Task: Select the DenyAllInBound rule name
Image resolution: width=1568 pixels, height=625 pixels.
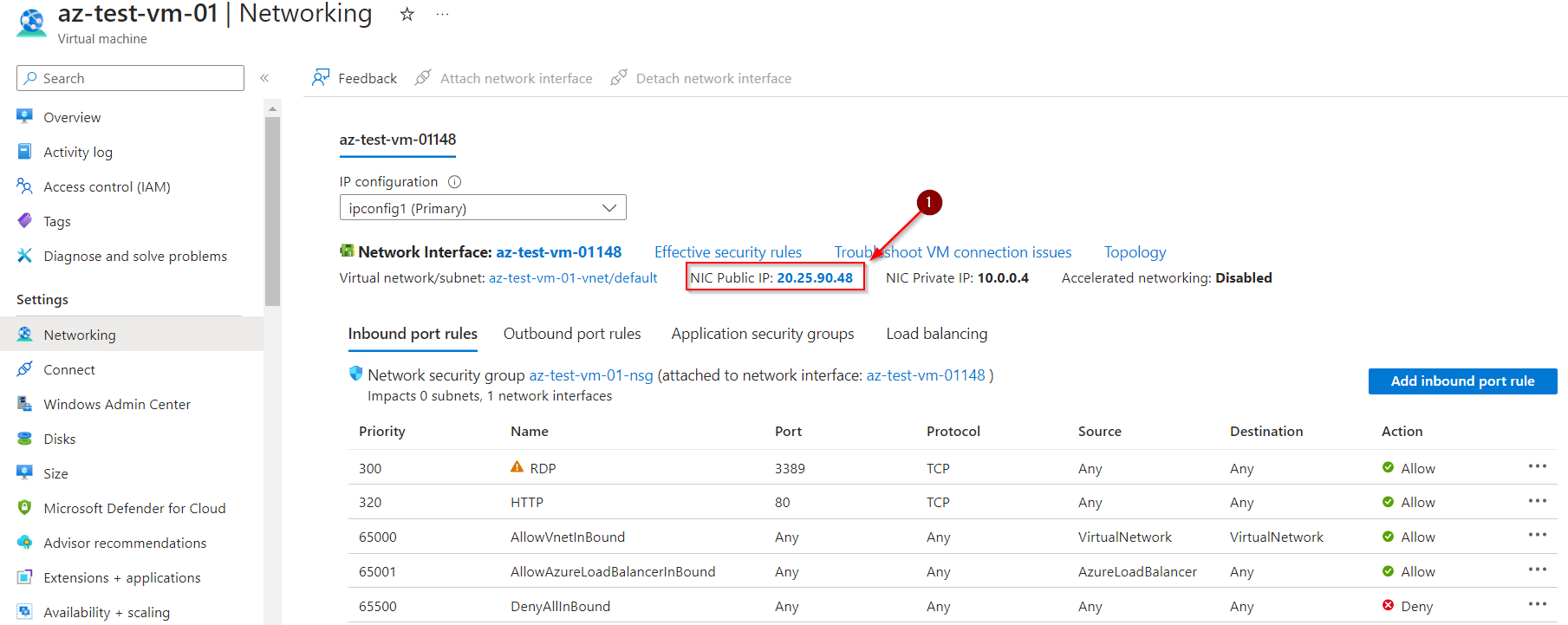Action: click(x=561, y=607)
